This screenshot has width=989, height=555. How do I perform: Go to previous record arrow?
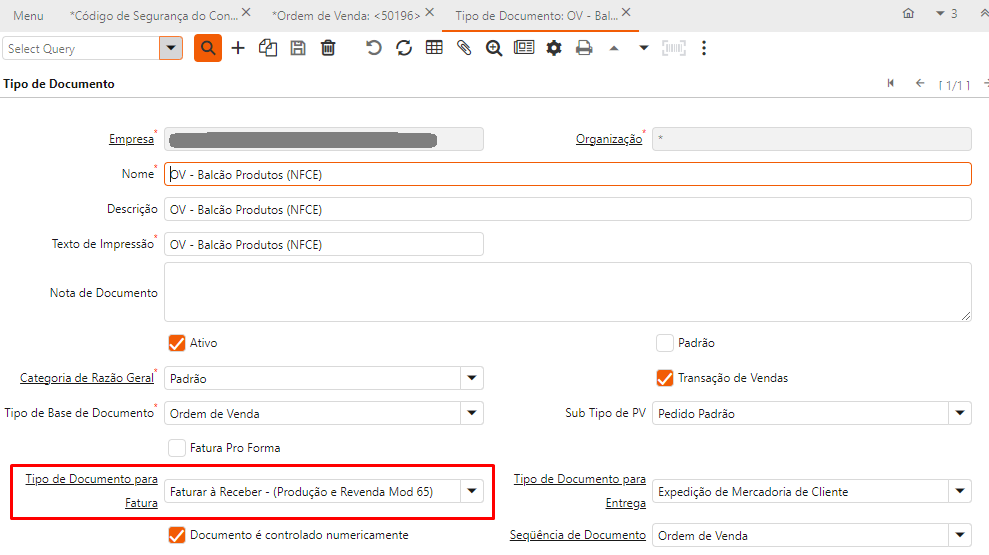tap(920, 83)
